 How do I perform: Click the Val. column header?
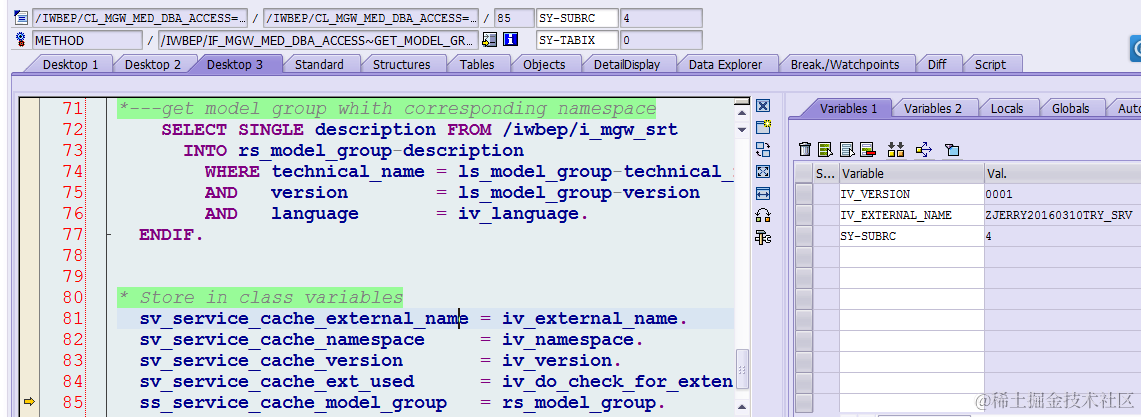pos(1062,173)
